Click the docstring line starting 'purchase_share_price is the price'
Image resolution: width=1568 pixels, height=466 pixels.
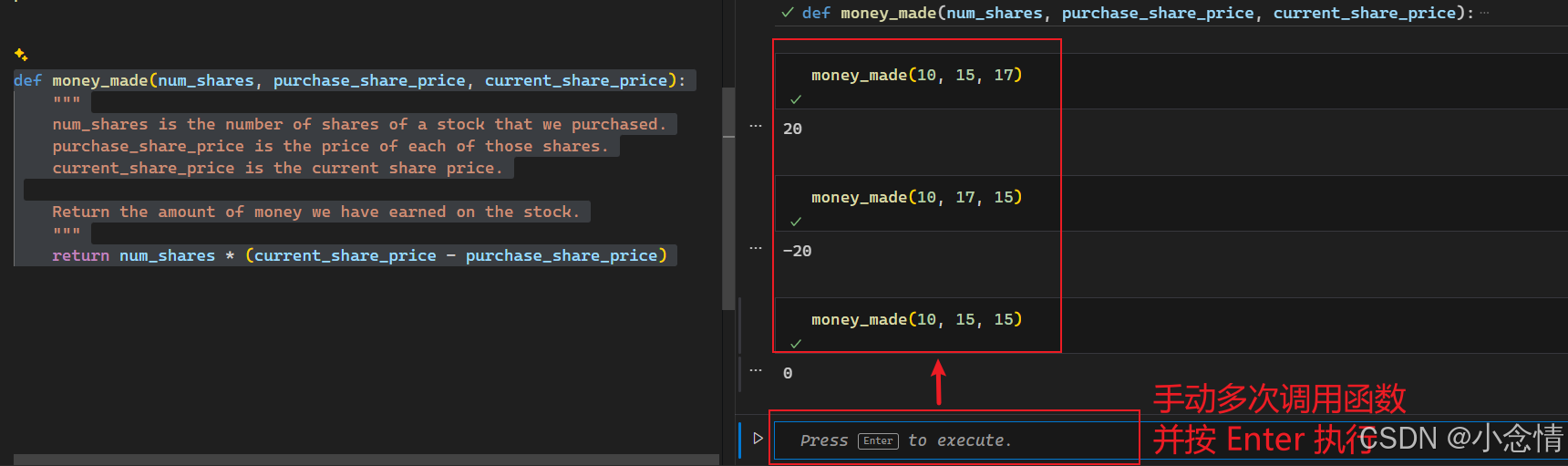click(x=330, y=146)
